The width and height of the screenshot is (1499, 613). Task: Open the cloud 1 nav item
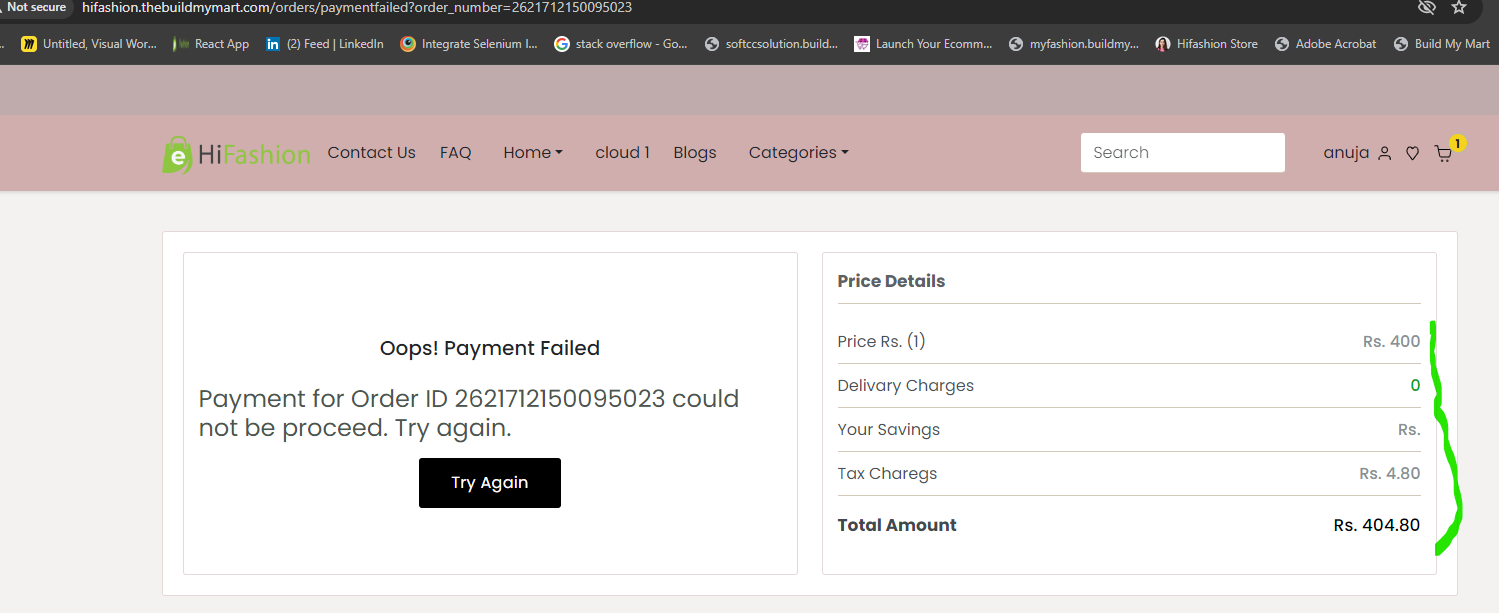point(622,153)
